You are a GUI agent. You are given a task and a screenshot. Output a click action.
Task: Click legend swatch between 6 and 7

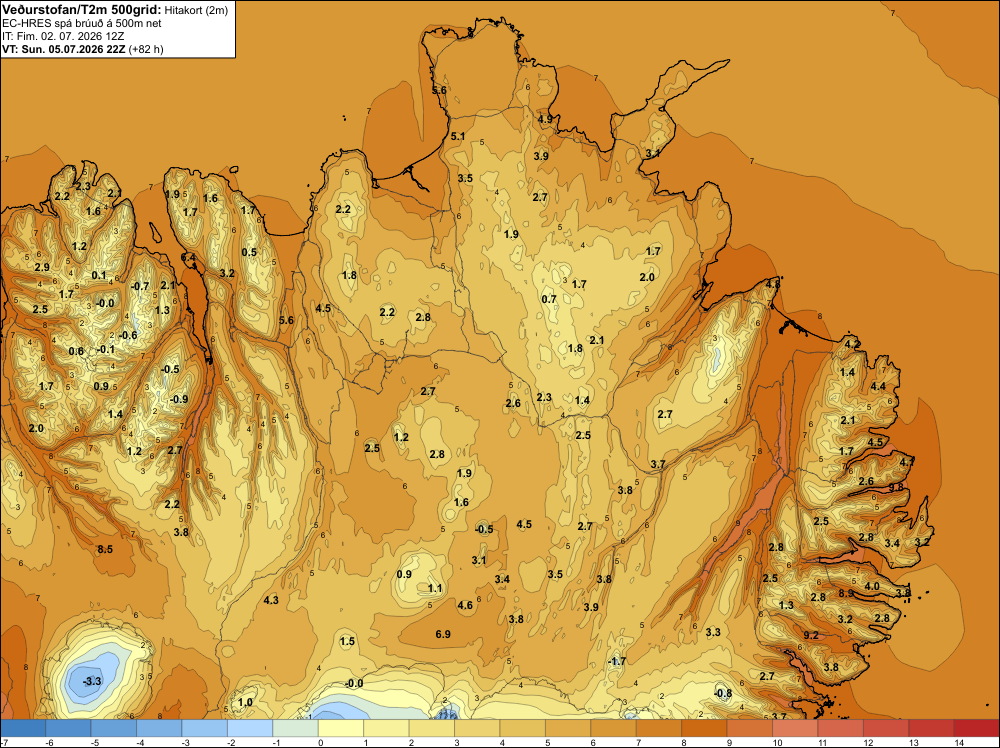[614, 728]
